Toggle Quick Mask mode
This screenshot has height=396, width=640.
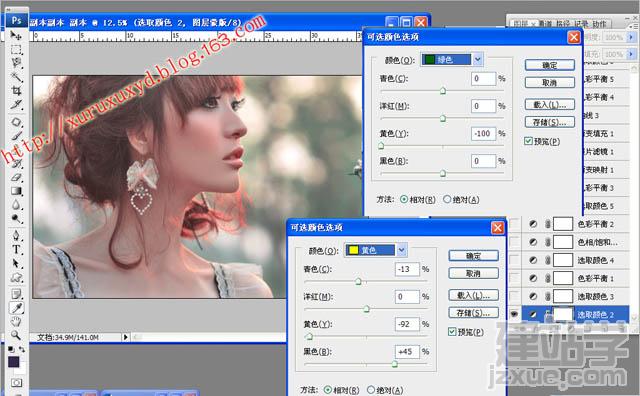tap(17, 383)
